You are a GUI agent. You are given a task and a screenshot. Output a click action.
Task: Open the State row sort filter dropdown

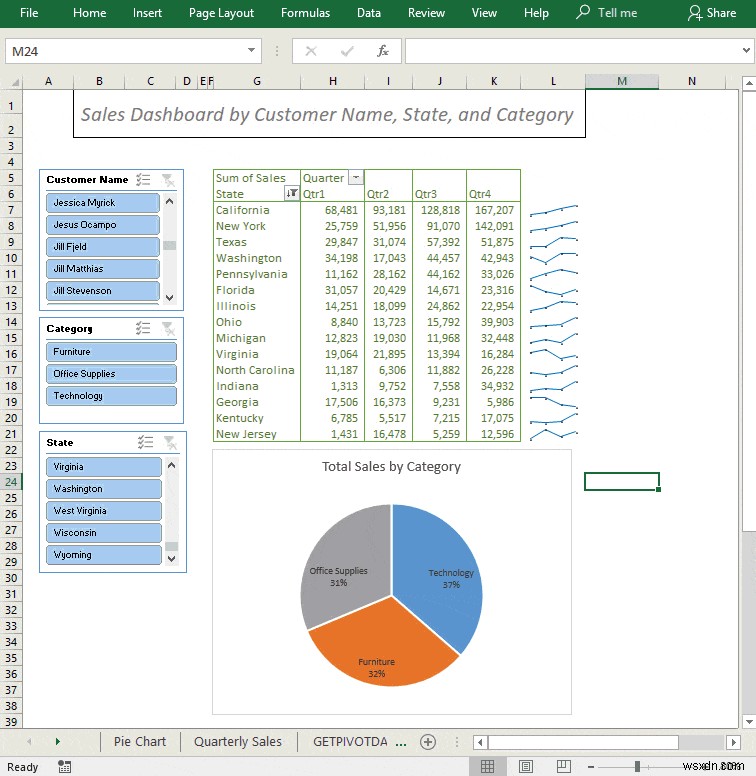click(x=292, y=194)
